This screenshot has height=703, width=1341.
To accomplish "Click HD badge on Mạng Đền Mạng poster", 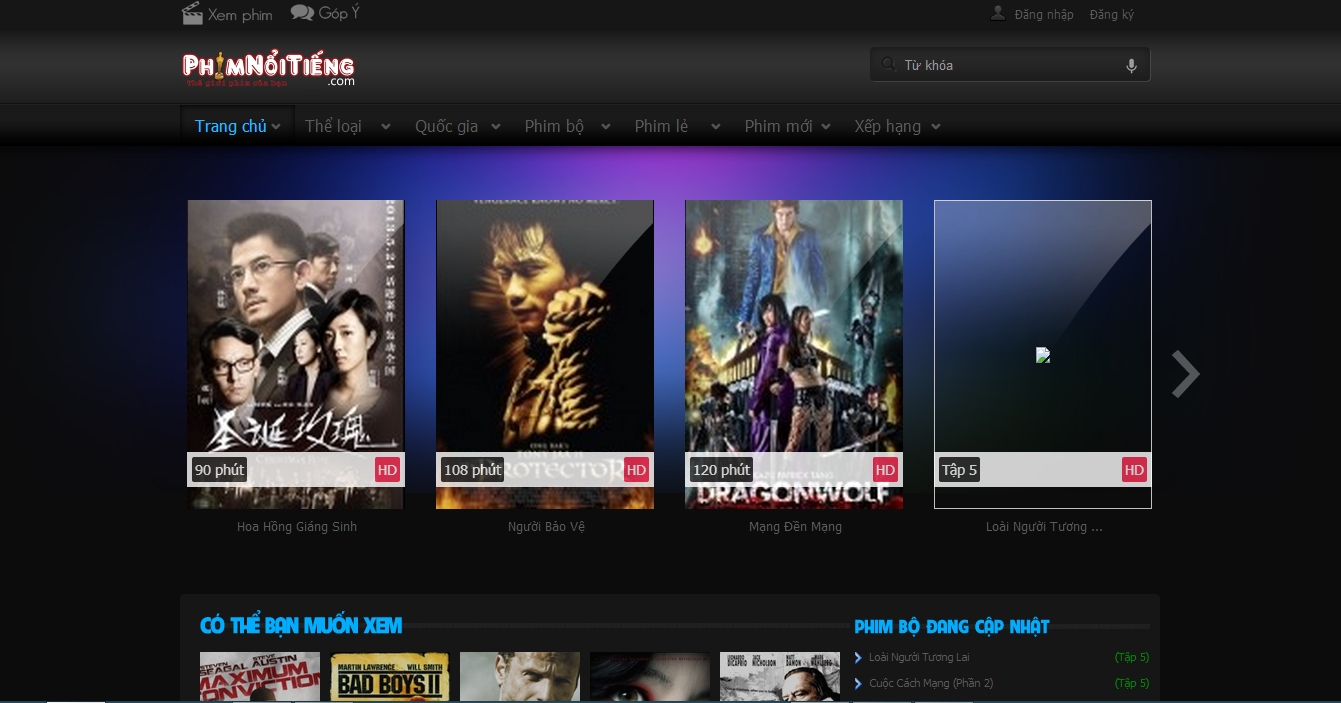I will (885, 470).
